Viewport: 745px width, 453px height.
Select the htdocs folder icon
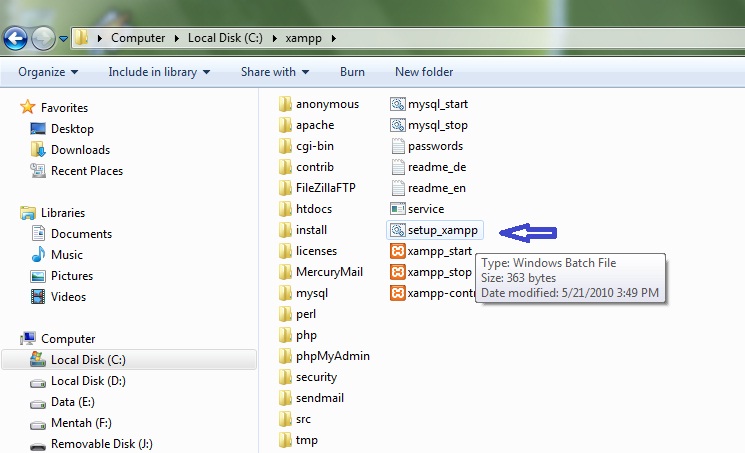[x=285, y=209]
